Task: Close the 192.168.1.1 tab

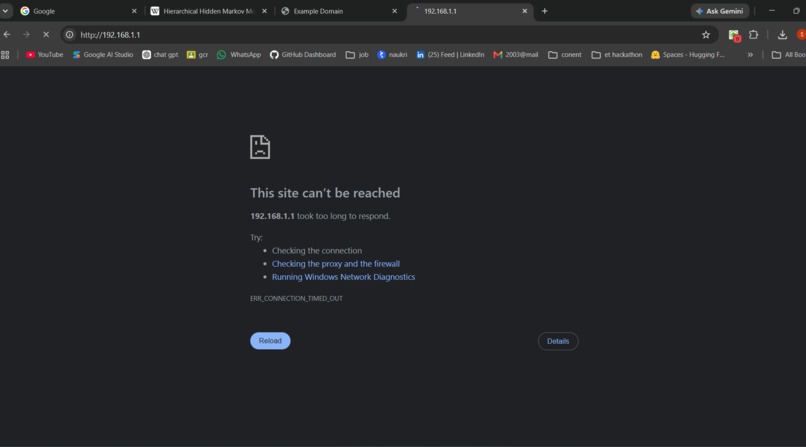Action: coord(524,11)
